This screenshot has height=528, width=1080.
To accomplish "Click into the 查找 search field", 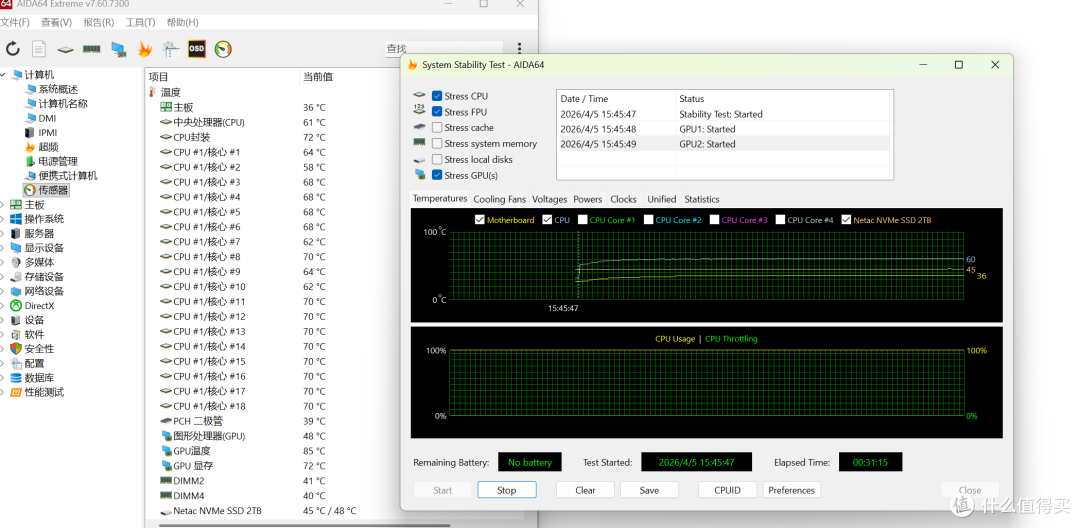I will [443, 48].
